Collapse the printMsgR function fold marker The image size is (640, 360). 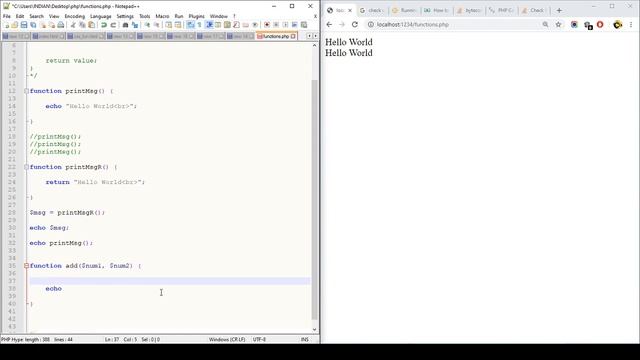tap(27, 167)
